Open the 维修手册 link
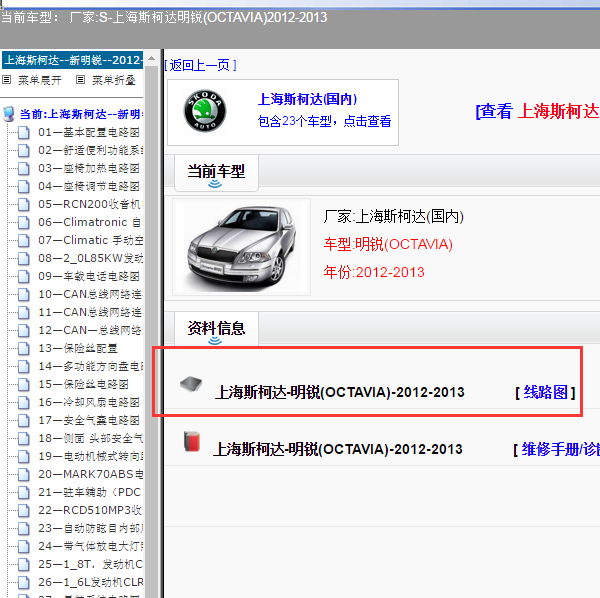This screenshot has height=598, width=600. (561, 449)
